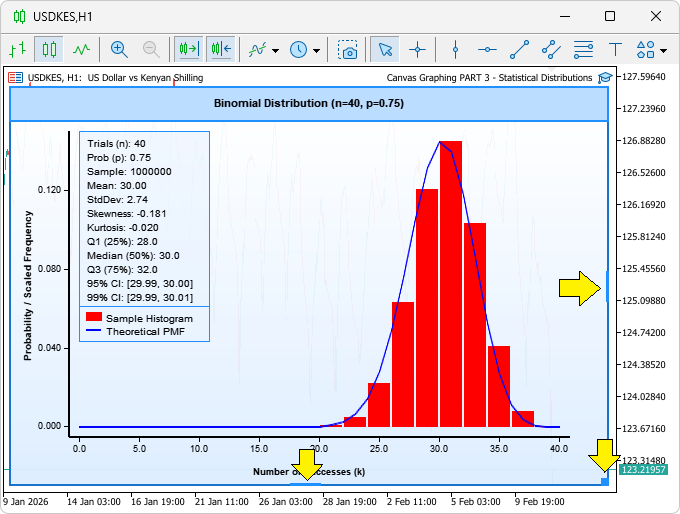Switch to line chart mode

[81, 48]
